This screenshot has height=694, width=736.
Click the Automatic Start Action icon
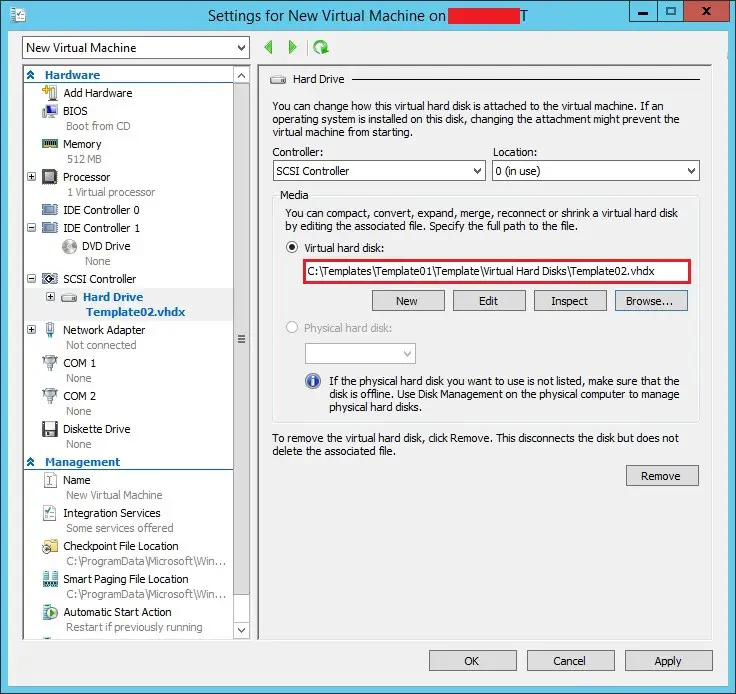click(x=50, y=612)
